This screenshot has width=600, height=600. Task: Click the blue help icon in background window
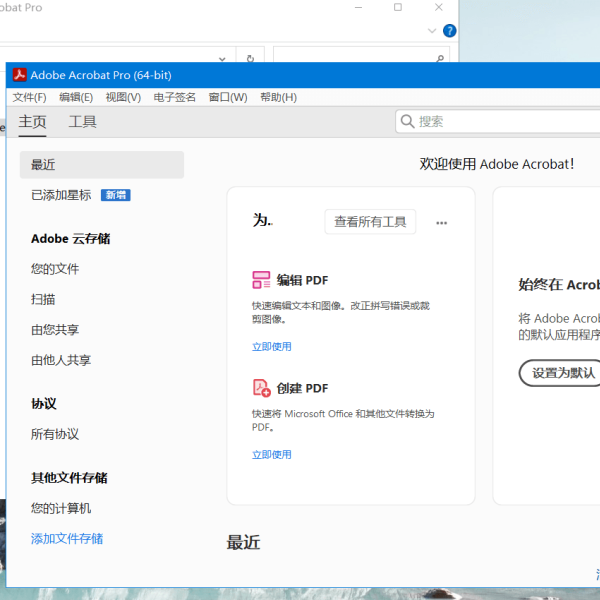[x=450, y=31]
